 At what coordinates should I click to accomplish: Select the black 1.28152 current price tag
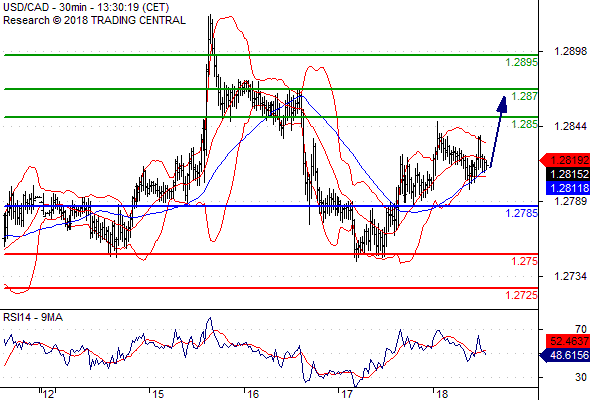pos(568,174)
